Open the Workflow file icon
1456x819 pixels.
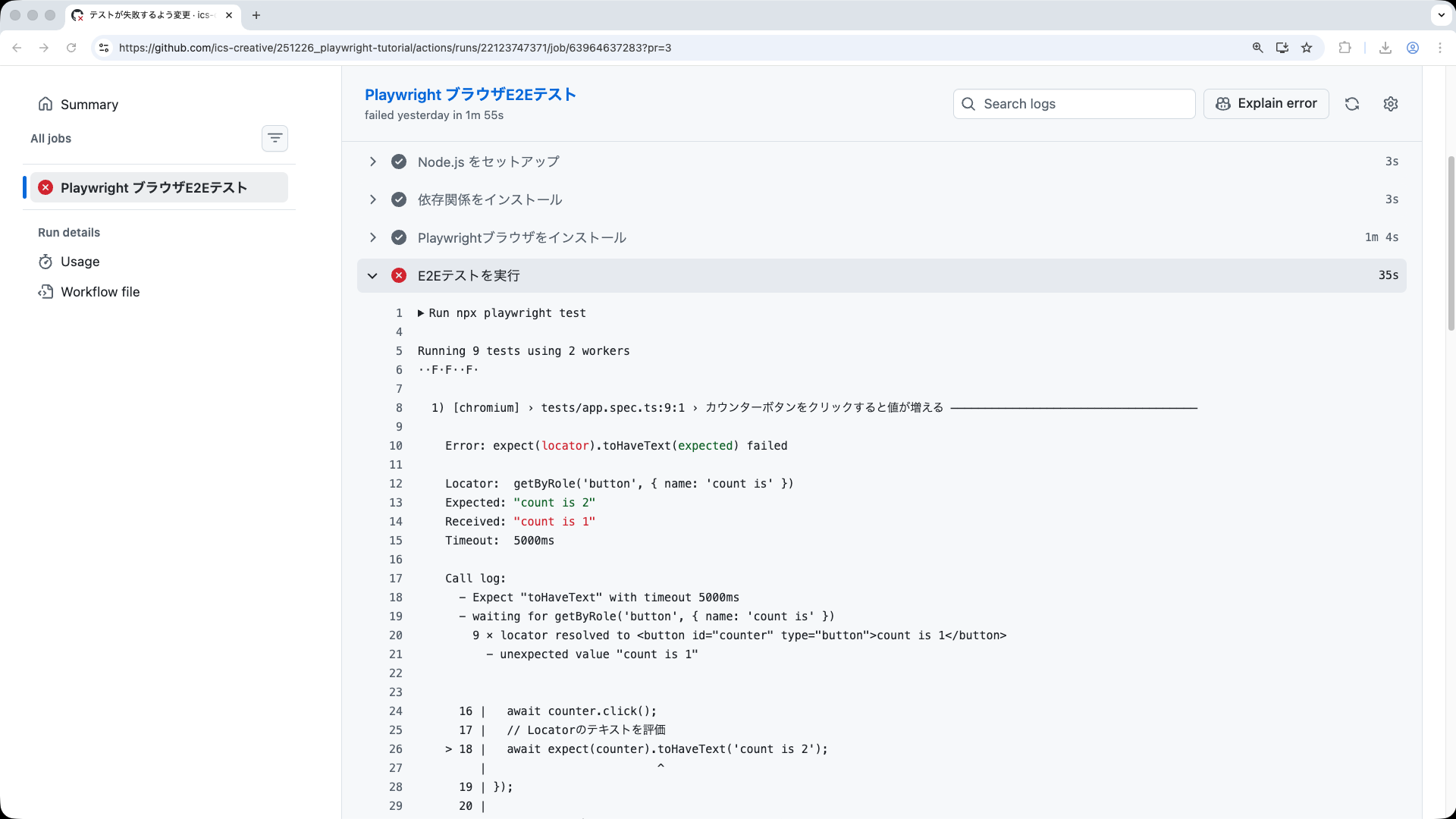[x=46, y=291]
